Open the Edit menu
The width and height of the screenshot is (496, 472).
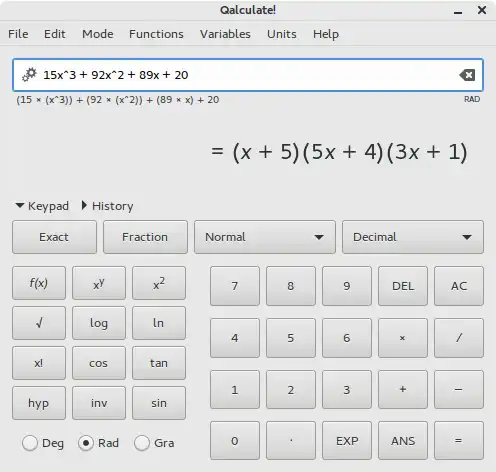(55, 34)
